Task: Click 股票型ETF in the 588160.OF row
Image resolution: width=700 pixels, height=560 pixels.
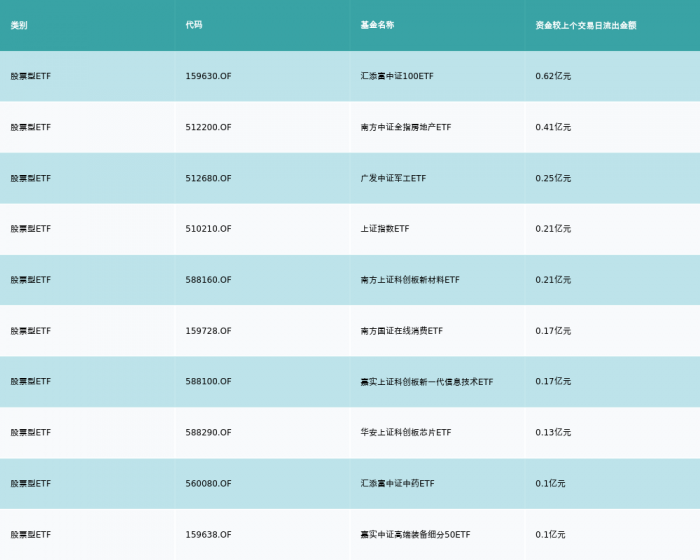Action: point(31,280)
